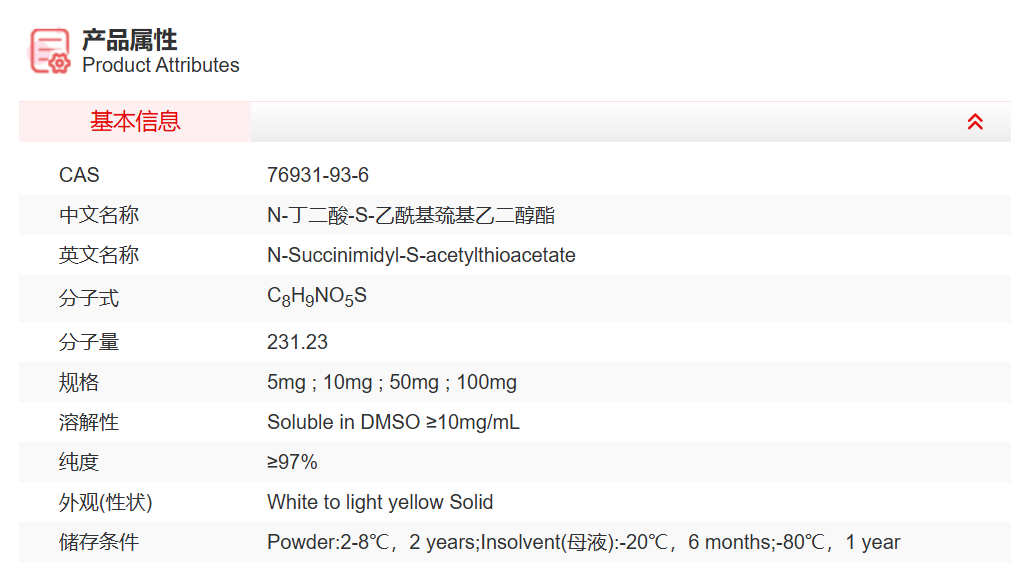Screen dimensions: 1011x571
Task: Click the 产品属性 heading text
Action: (x=130, y=40)
